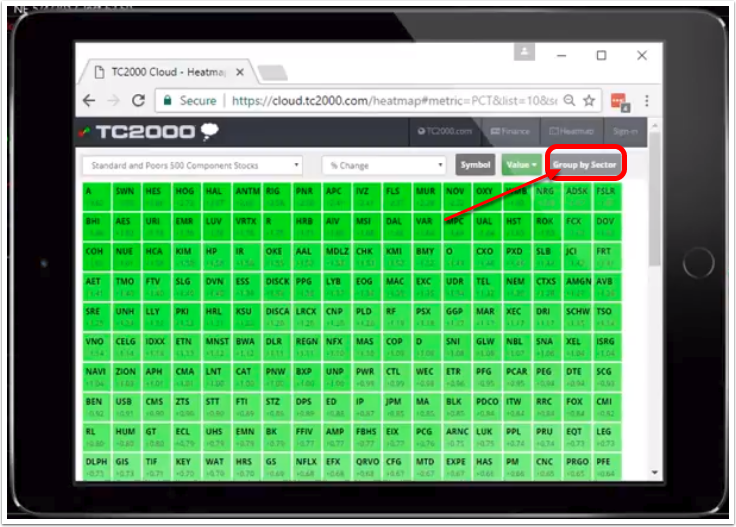
Task: Minimize the browser window
Action: click(x=561, y=55)
